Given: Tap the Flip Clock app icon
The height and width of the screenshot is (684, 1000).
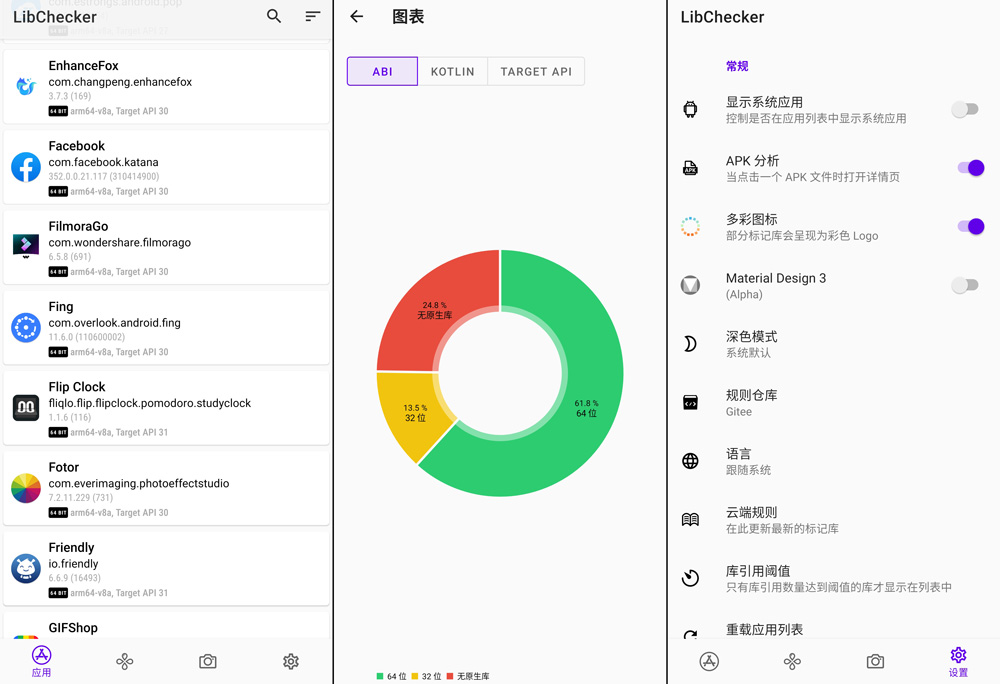Looking at the screenshot, I should [x=26, y=407].
